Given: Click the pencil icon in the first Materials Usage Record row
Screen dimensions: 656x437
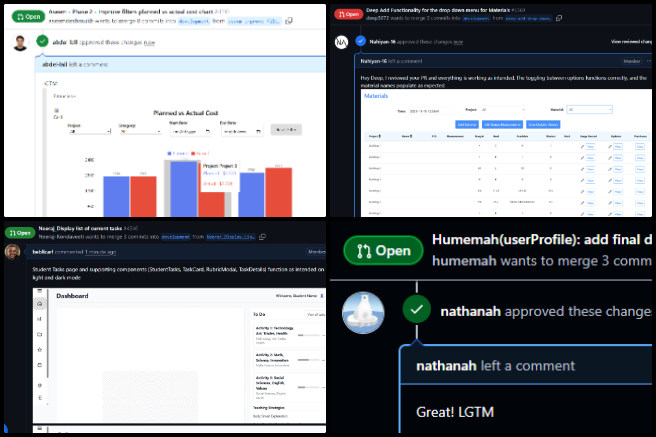Looking at the screenshot, I should (x=582, y=147).
